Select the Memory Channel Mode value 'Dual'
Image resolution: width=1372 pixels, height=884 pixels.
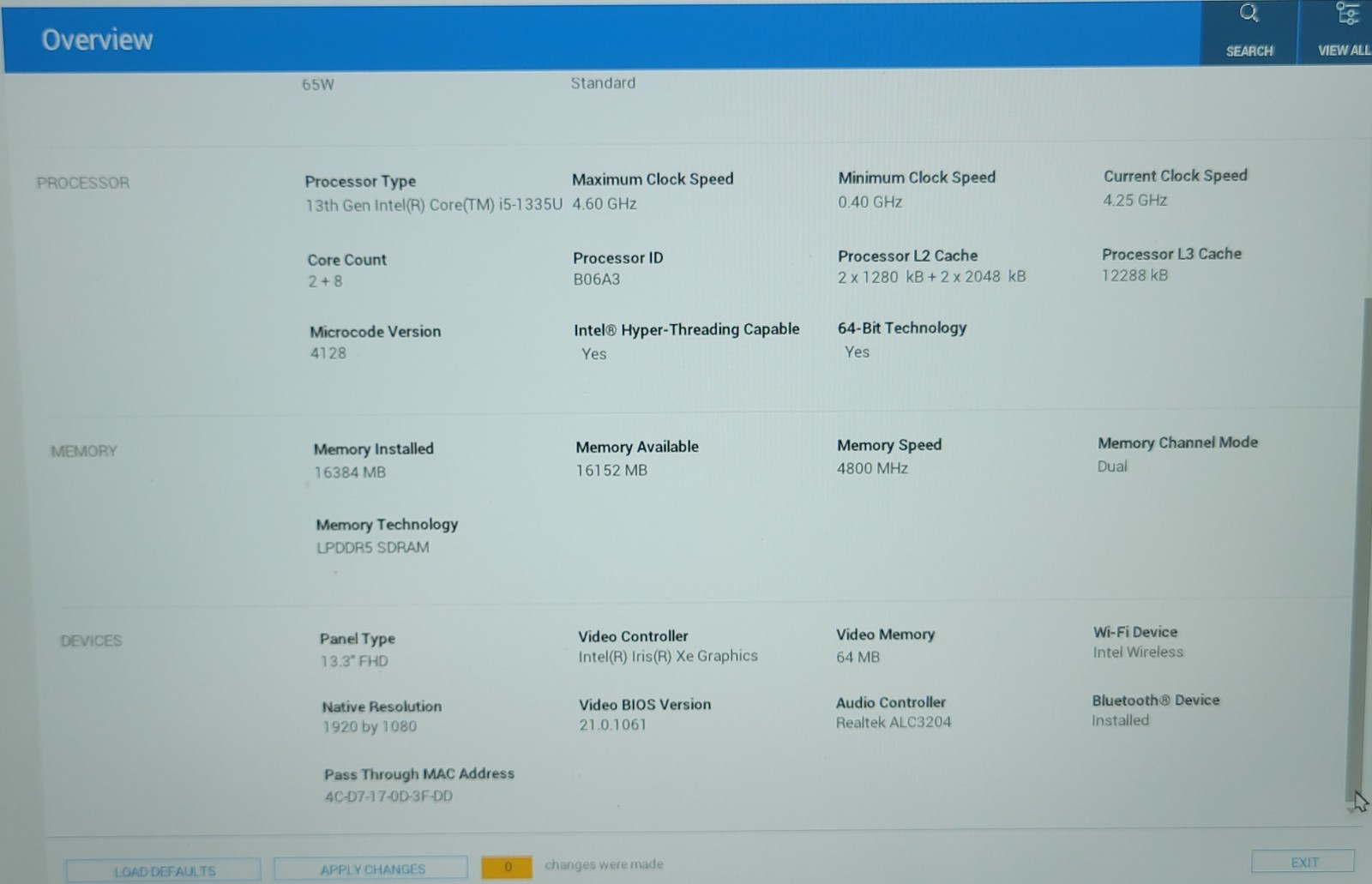(1112, 466)
